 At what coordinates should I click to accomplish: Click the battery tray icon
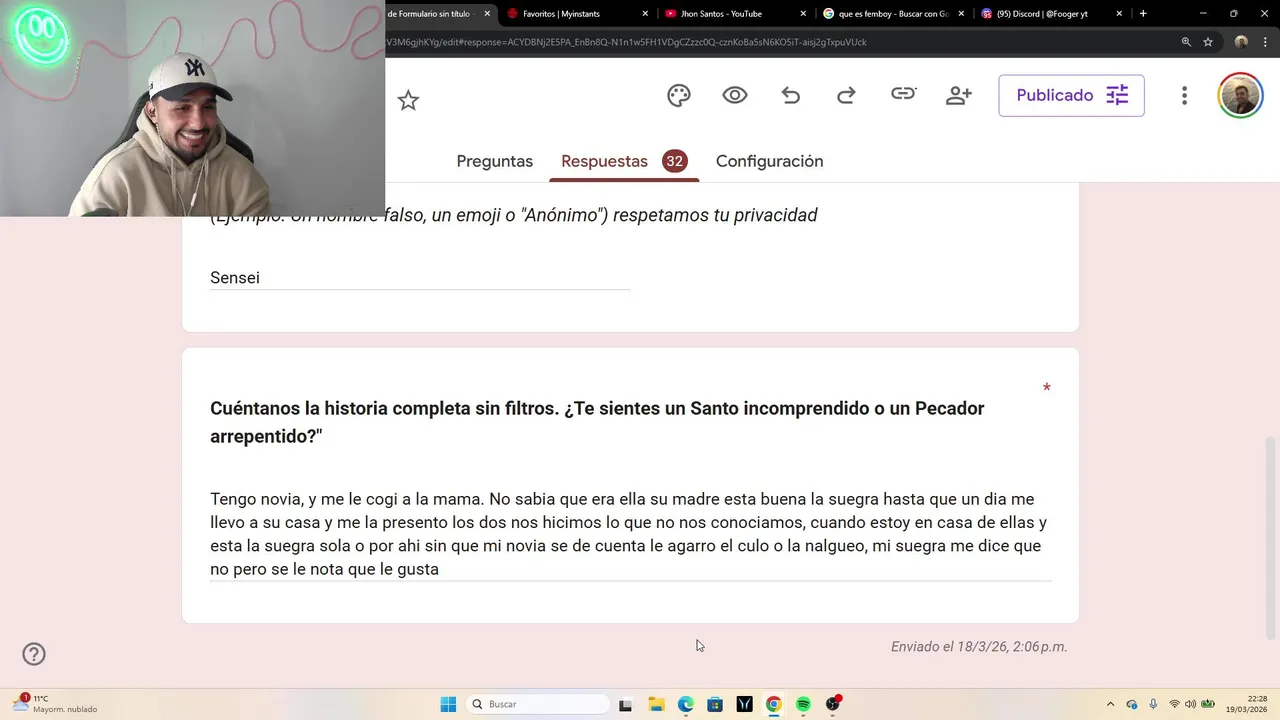pos(1207,704)
